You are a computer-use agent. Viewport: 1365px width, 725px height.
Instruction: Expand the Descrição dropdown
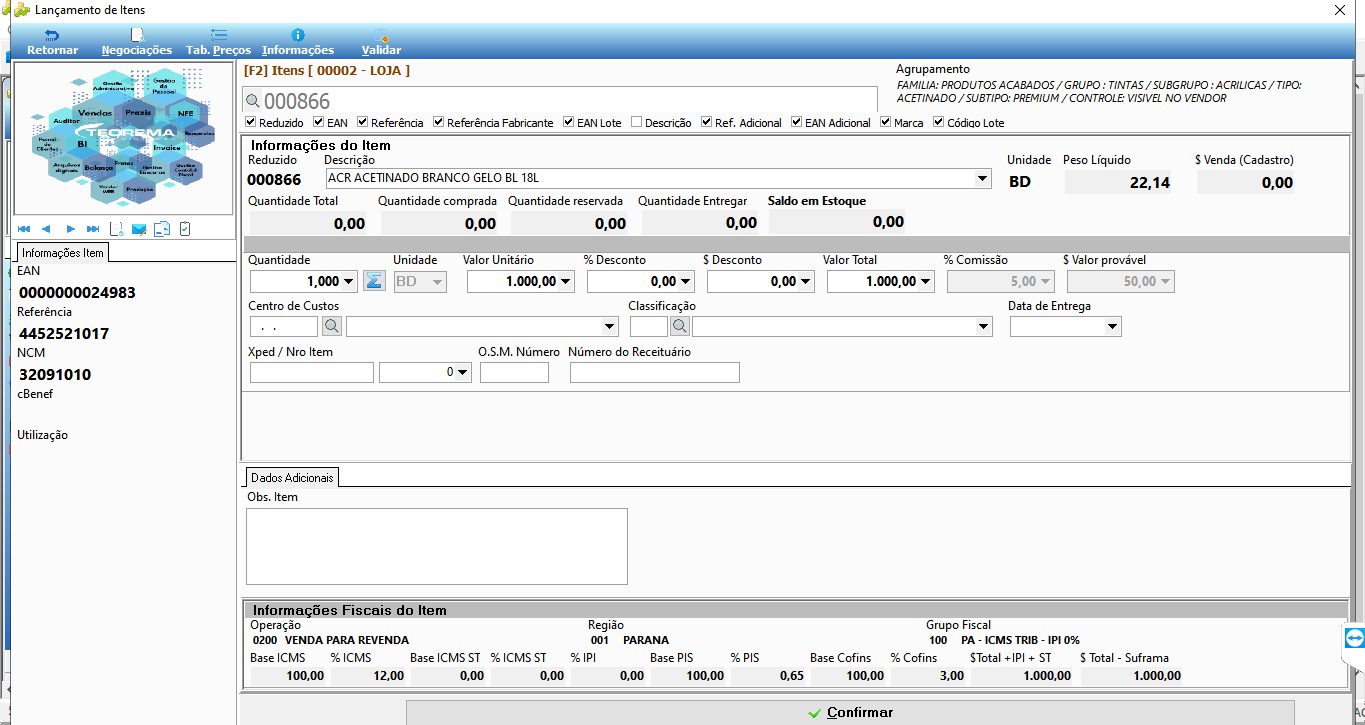pos(982,179)
